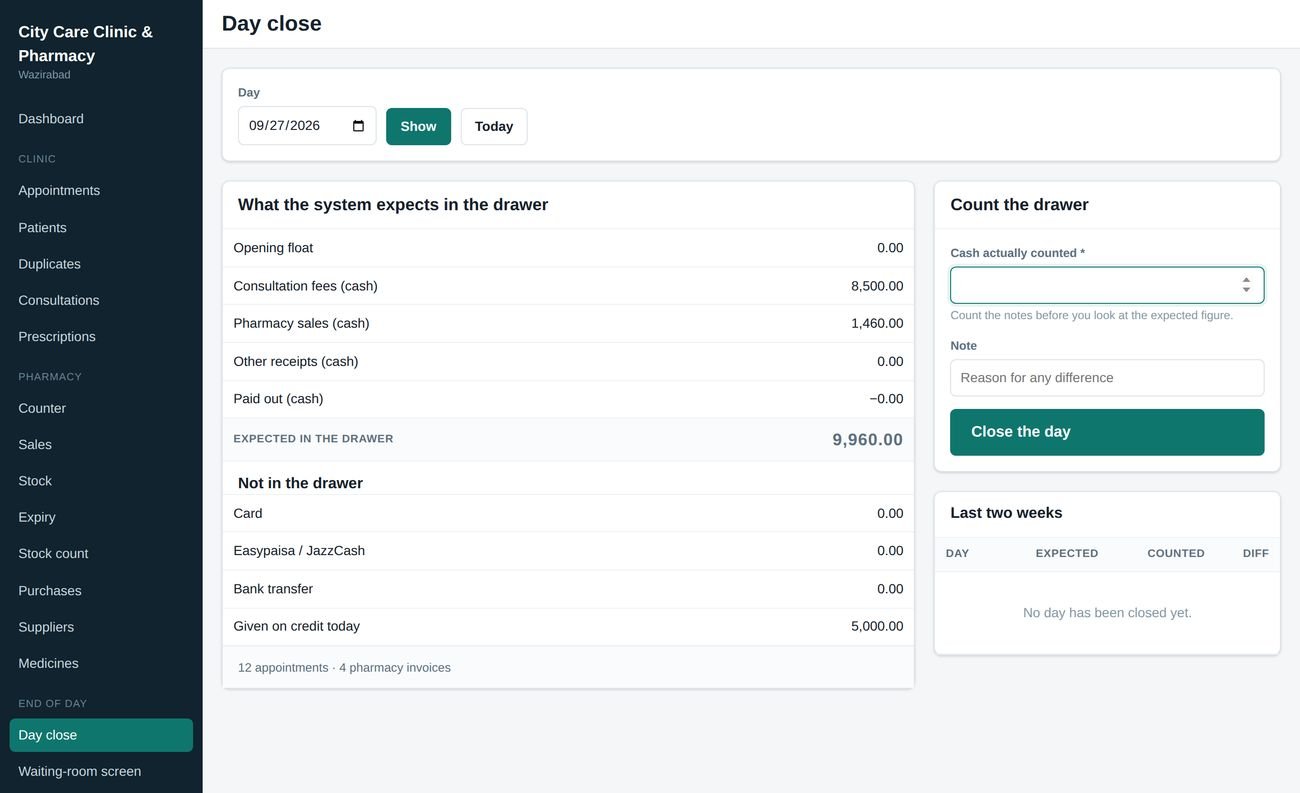Close the day with the green button
Image resolution: width=1300 pixels, height=793 pixels.
(x=1107, y=432)
